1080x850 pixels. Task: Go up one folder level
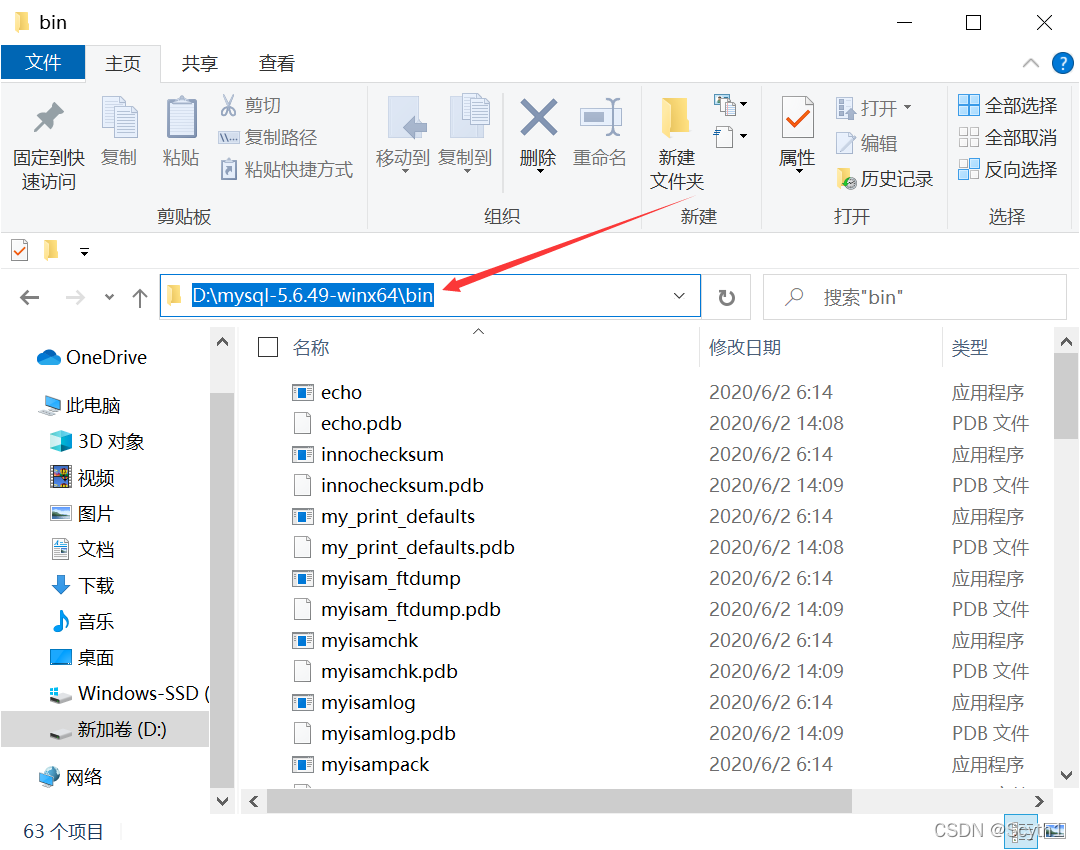[x=140, y=298]
